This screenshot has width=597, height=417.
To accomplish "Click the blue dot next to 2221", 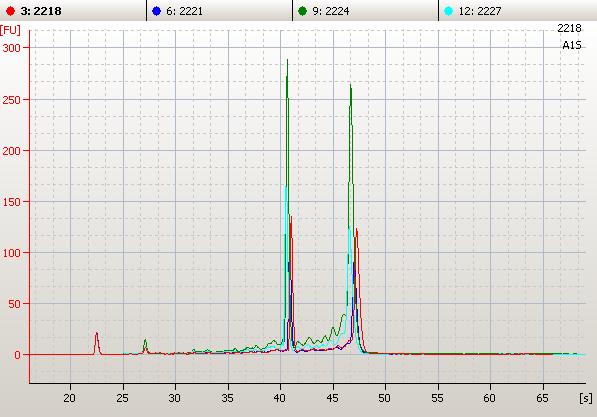I will click(156, 11).
